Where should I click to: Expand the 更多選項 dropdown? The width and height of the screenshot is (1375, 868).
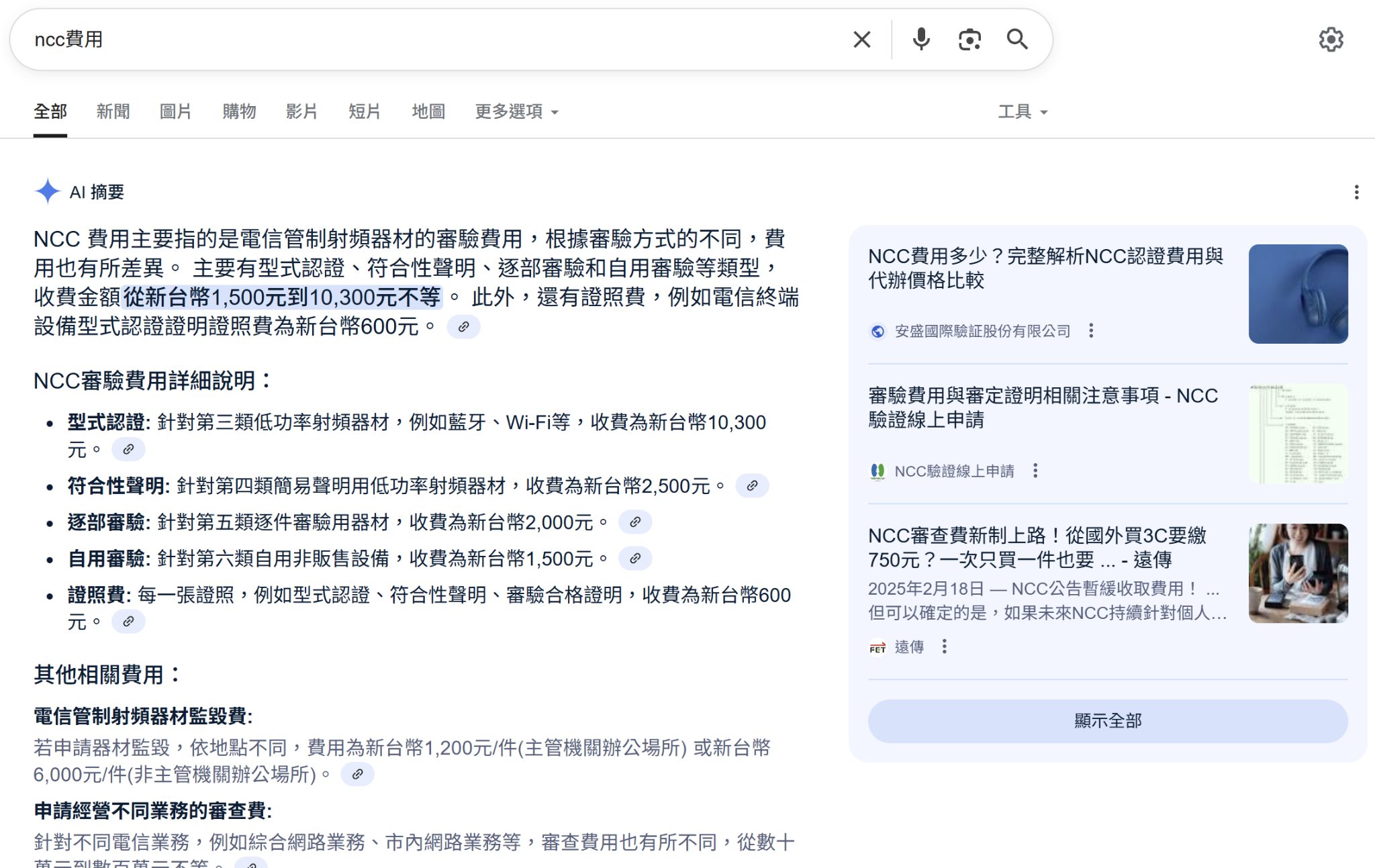516,111
